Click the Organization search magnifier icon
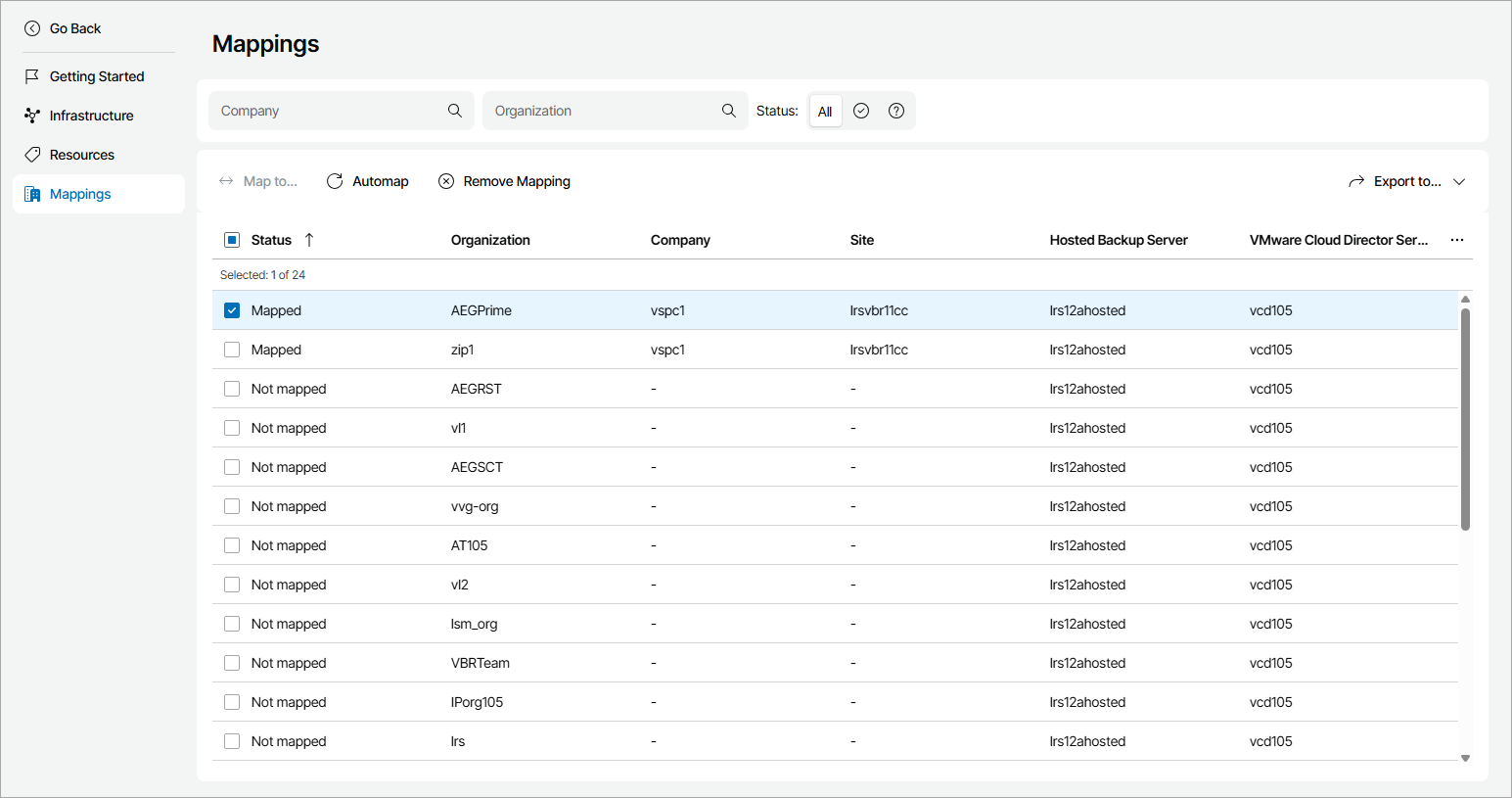The image size is (1512, 798). click(x=729, y=111)
